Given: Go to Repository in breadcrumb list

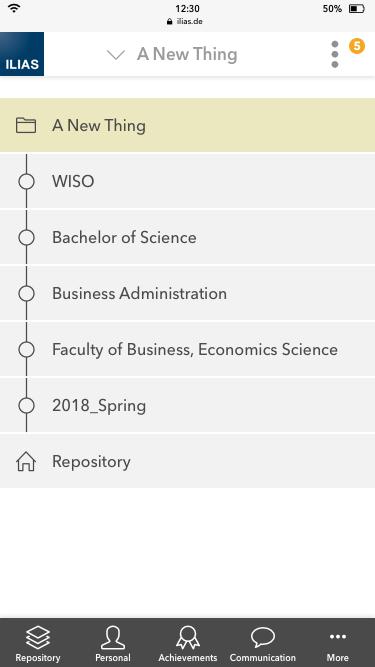Looking at the screenshot, I should point(188,462).
